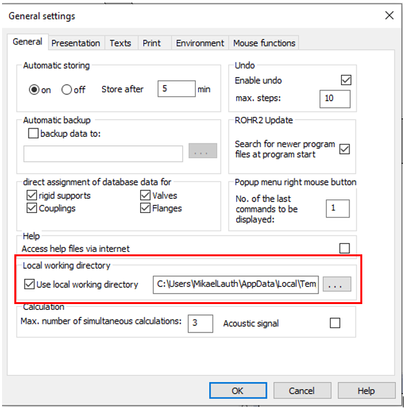Enable access help files via internet
This screenshot has height=408, width=405.
(344, 248)
